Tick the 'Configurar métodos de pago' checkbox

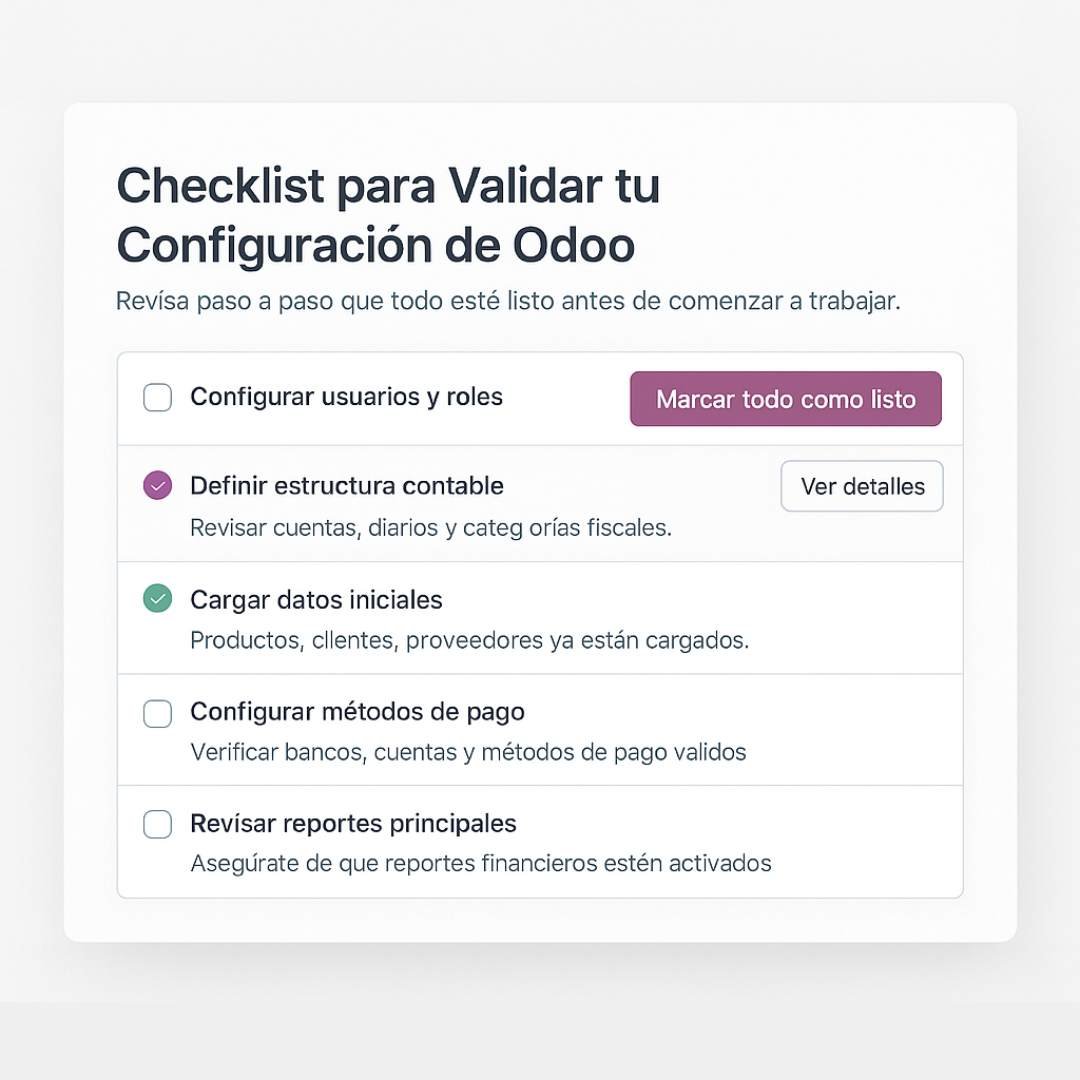pyautogui.click(x=157, y=713)
